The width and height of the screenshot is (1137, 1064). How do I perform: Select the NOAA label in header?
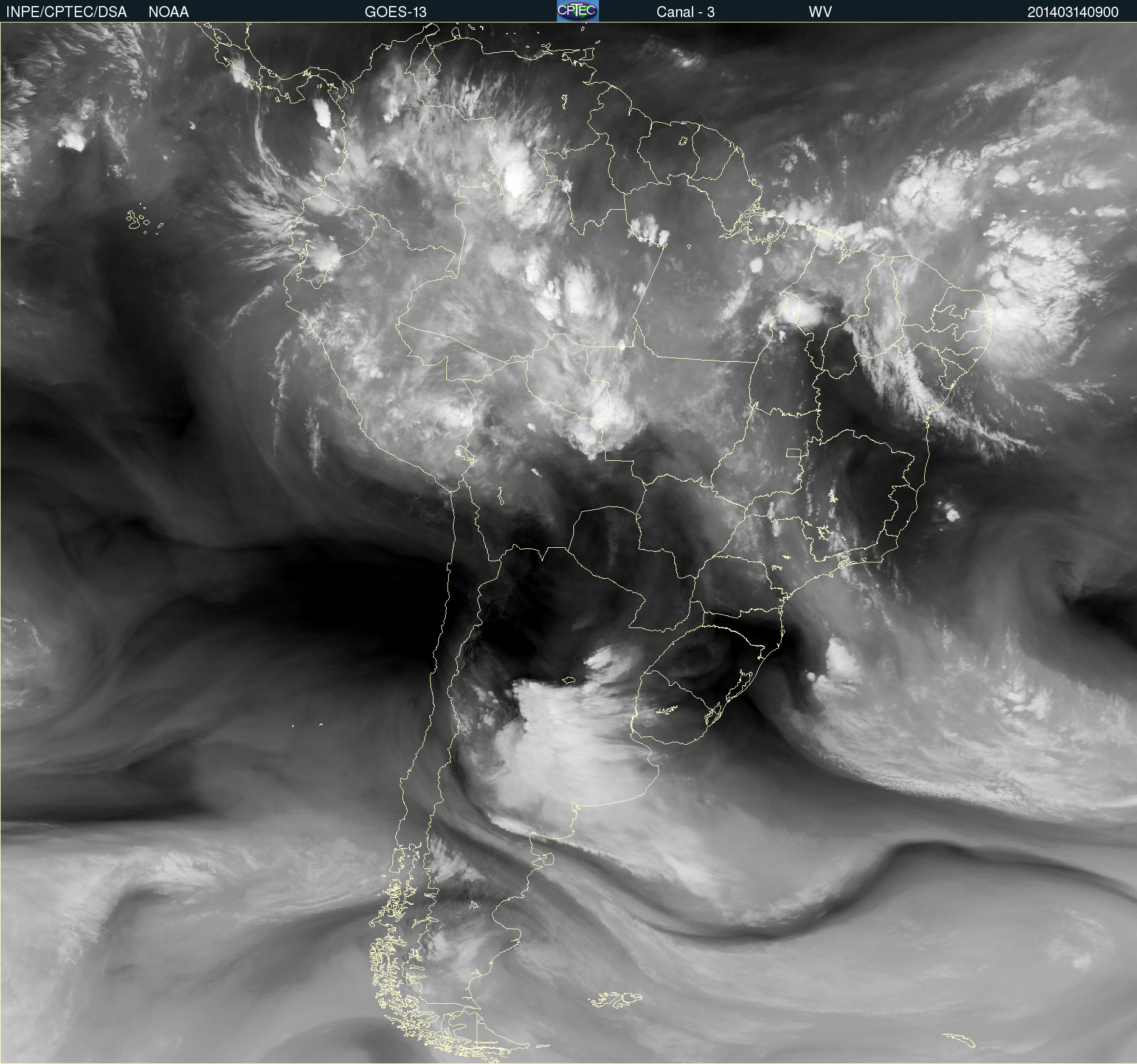point(168,12)
